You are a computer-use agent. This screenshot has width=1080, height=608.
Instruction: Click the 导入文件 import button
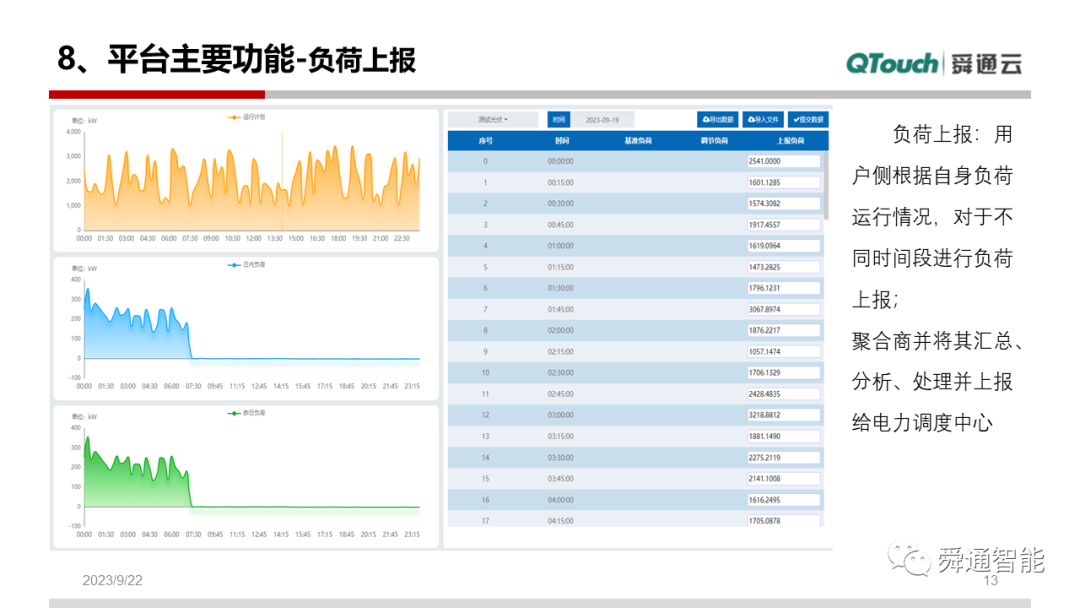(x=763, y=120)
